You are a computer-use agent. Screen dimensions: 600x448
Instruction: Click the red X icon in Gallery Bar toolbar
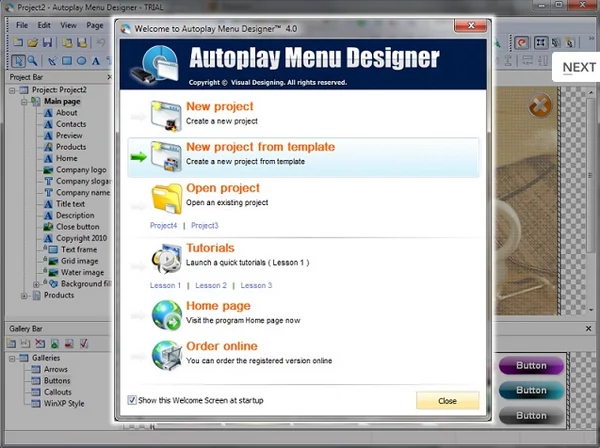pos(40,344)
